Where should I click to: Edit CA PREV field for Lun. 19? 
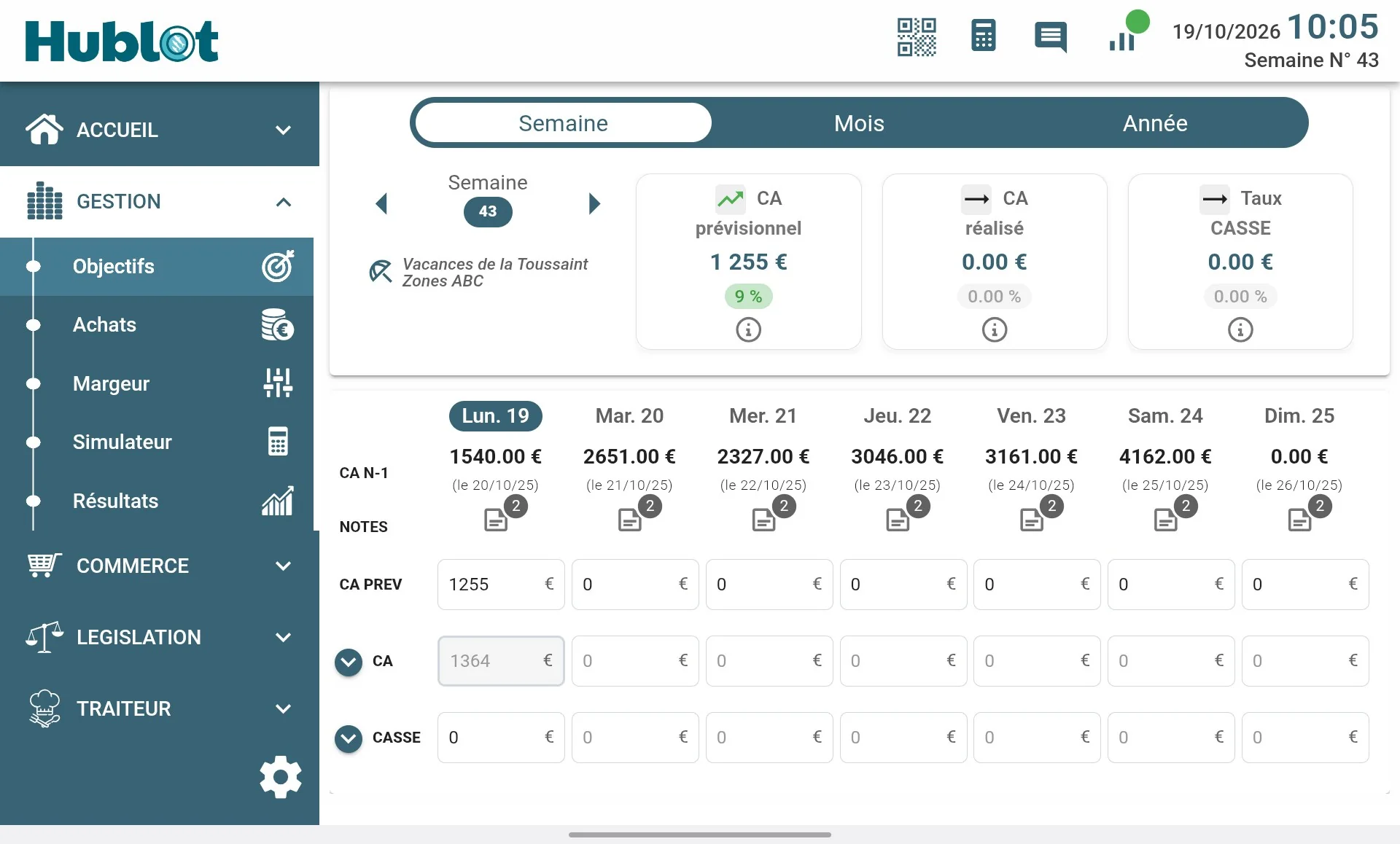(x=501, y=585)
